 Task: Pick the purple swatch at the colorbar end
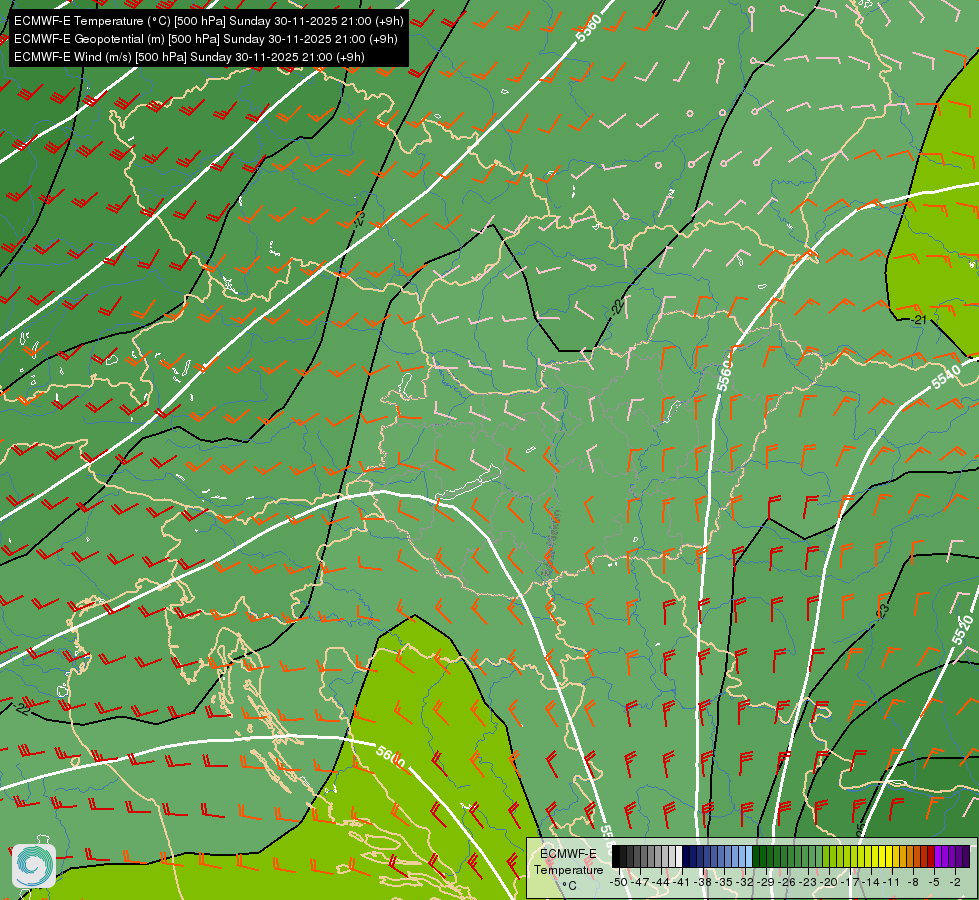(966, 857)
